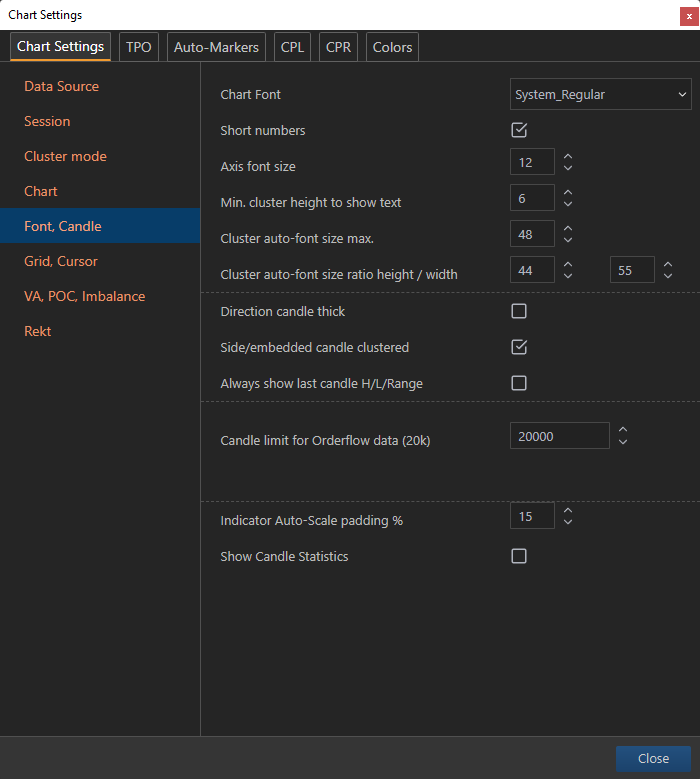The width and height of the screenshot is (700, 779).
Task: Enable Always show last candle H/L/Range
Action: point(519,383)
